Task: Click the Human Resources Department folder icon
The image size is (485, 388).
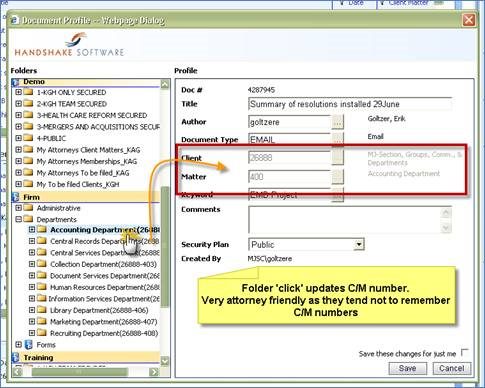Action: [x=42, y=287]
